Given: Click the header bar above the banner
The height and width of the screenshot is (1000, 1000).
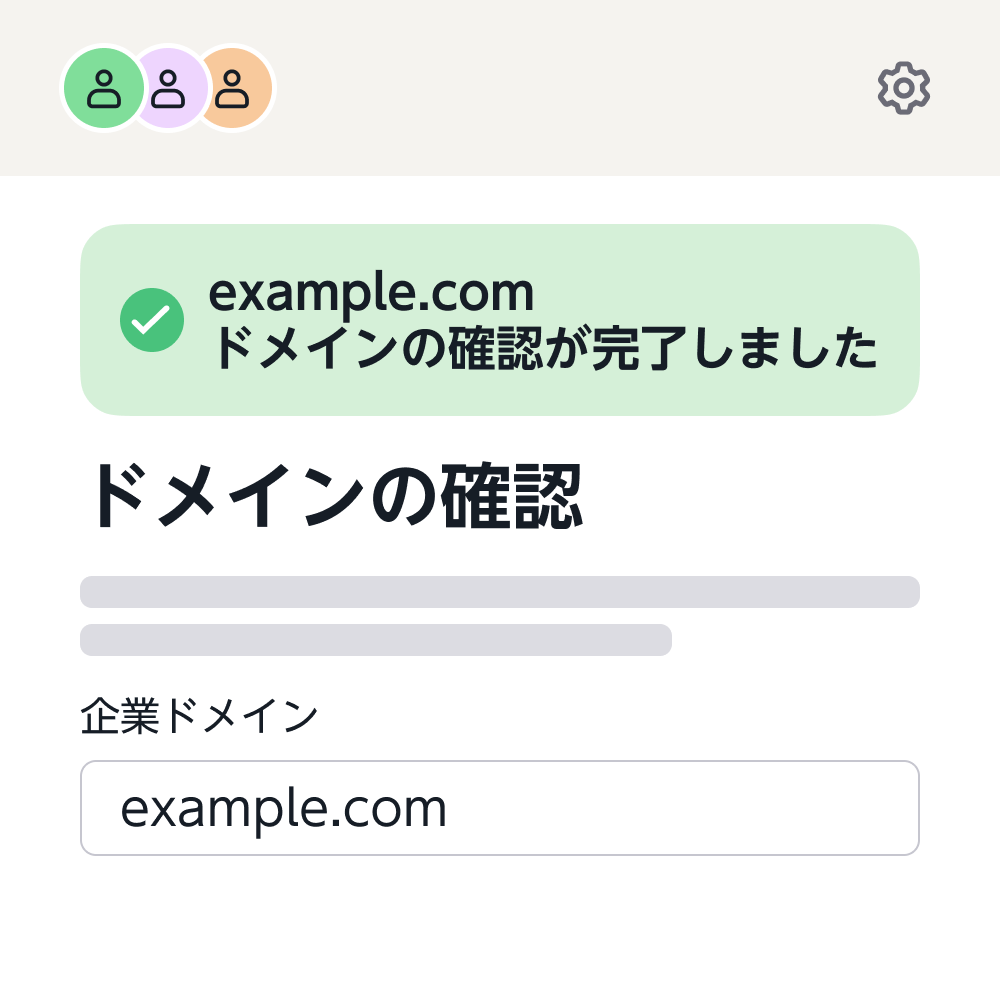Looking at the screenshot, I should tap(550, 88).
